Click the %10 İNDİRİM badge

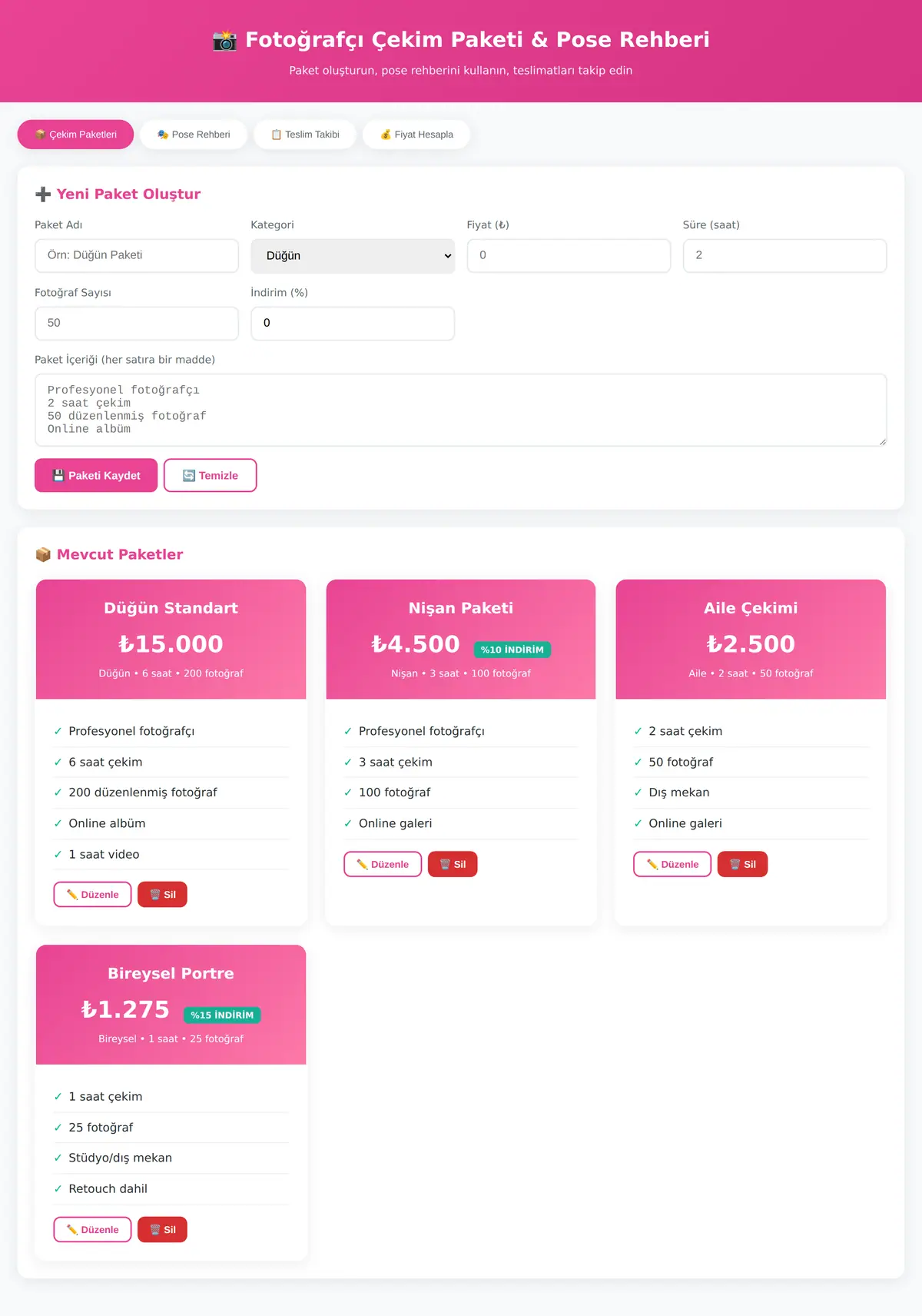point(512,650)
